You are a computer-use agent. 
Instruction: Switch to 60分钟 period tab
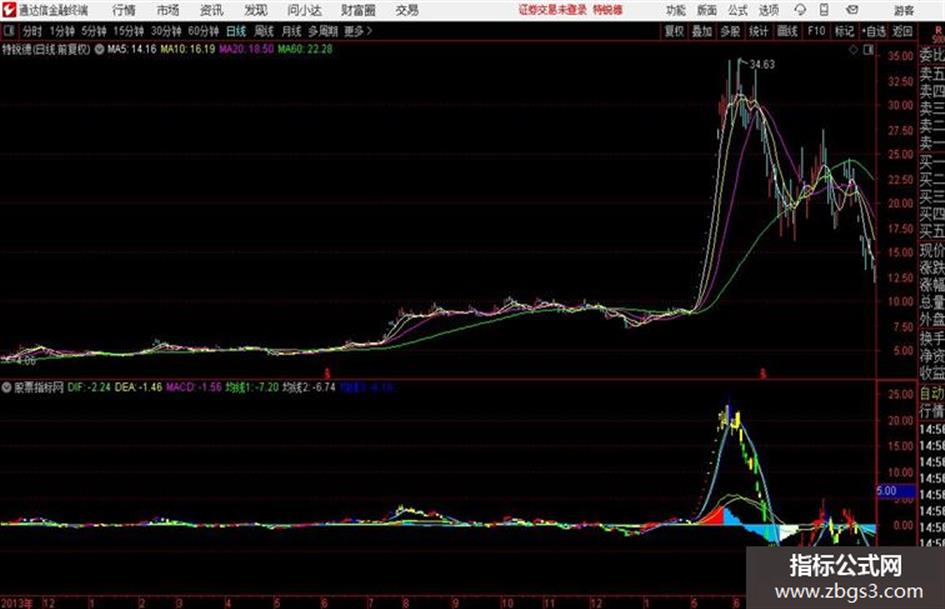204,31
